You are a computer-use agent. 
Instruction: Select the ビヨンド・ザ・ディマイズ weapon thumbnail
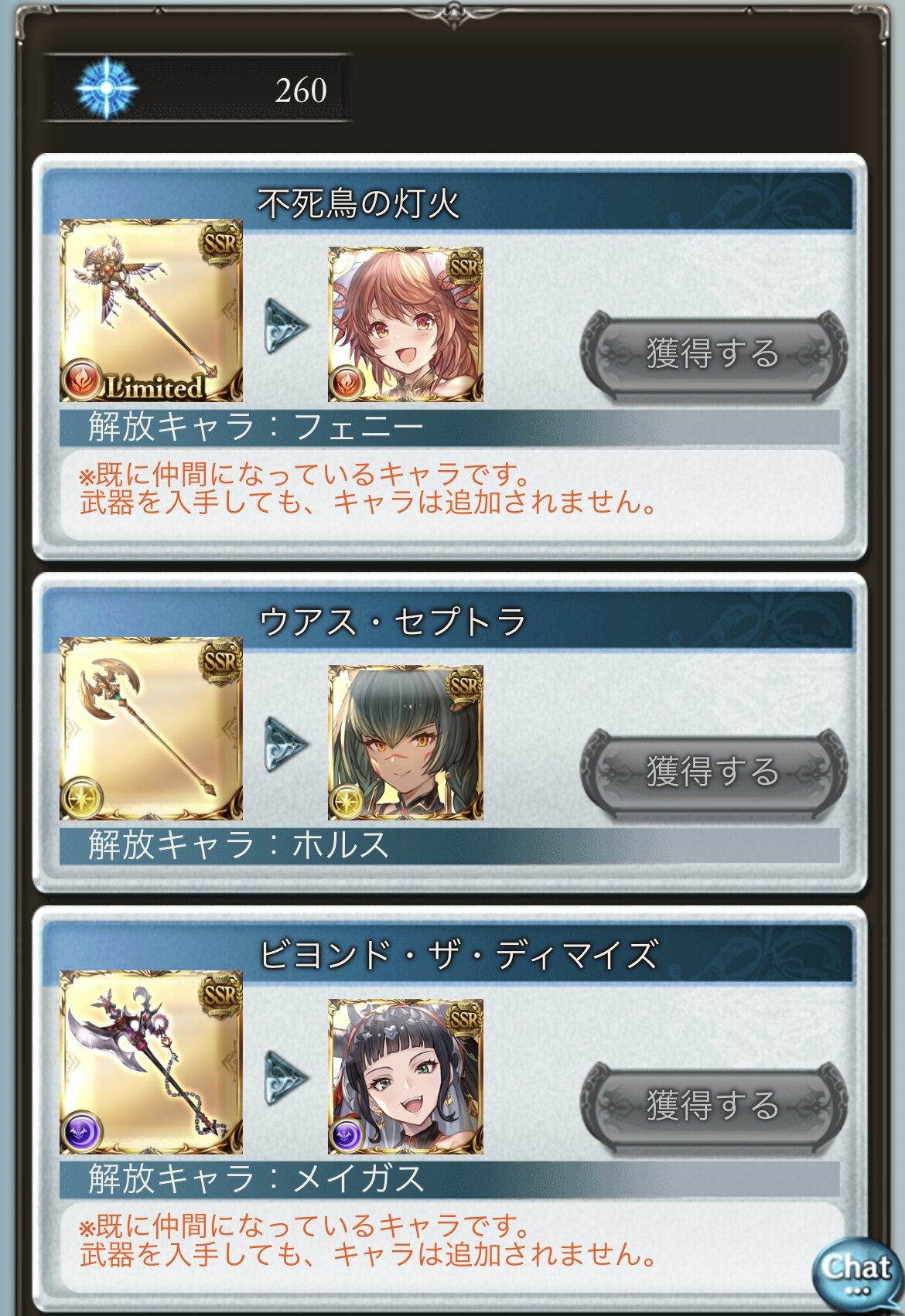pos(152,1062)
